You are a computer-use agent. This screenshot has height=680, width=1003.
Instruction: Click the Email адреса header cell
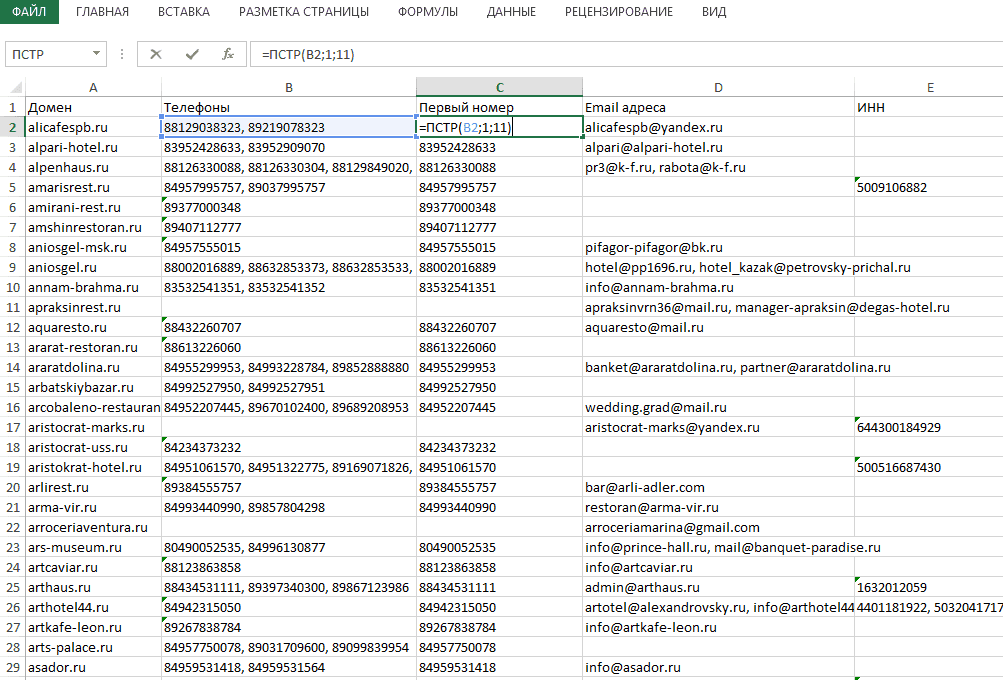pos(718,107)
